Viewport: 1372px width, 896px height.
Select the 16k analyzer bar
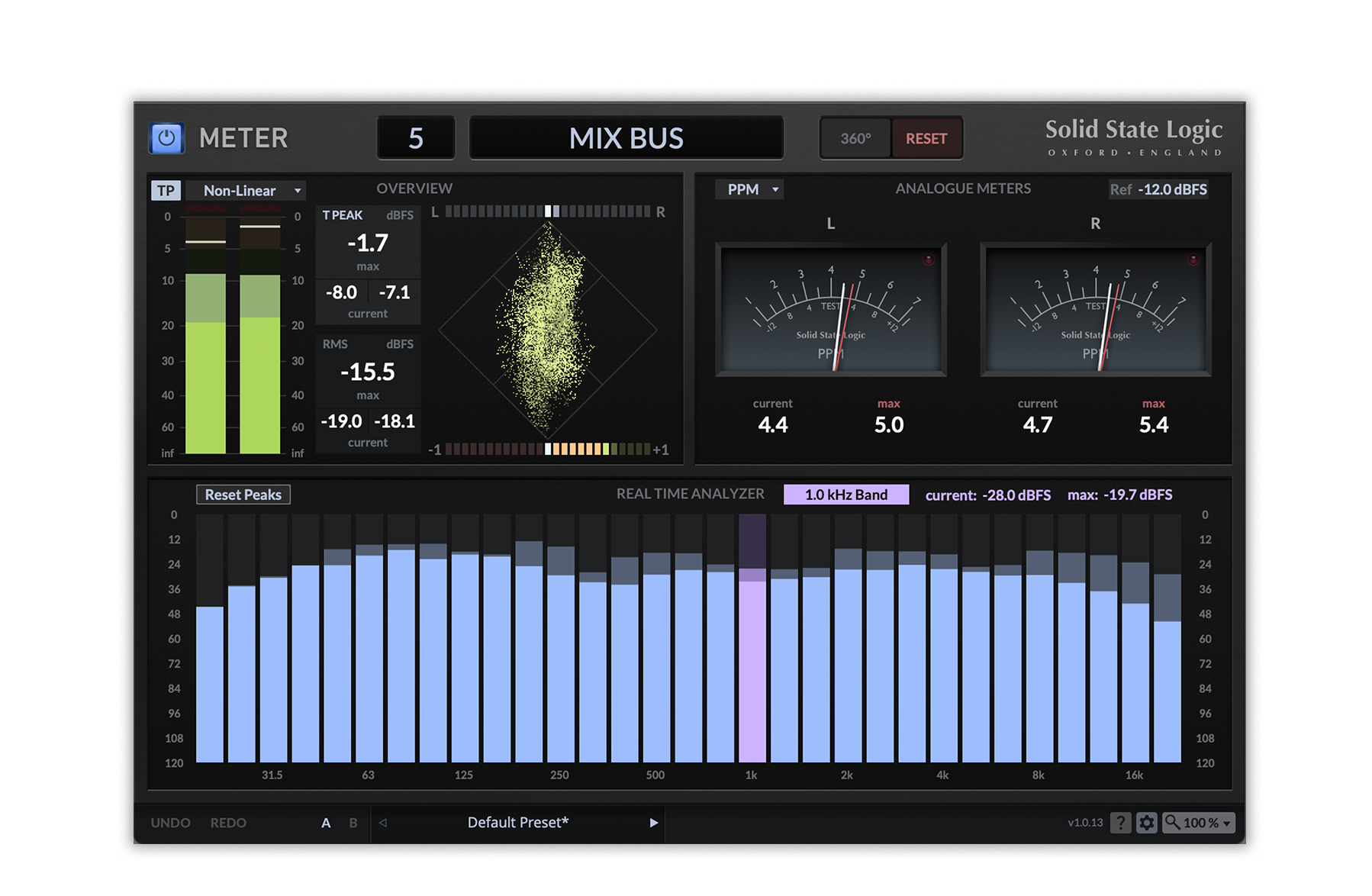[x=1135, y=638]
